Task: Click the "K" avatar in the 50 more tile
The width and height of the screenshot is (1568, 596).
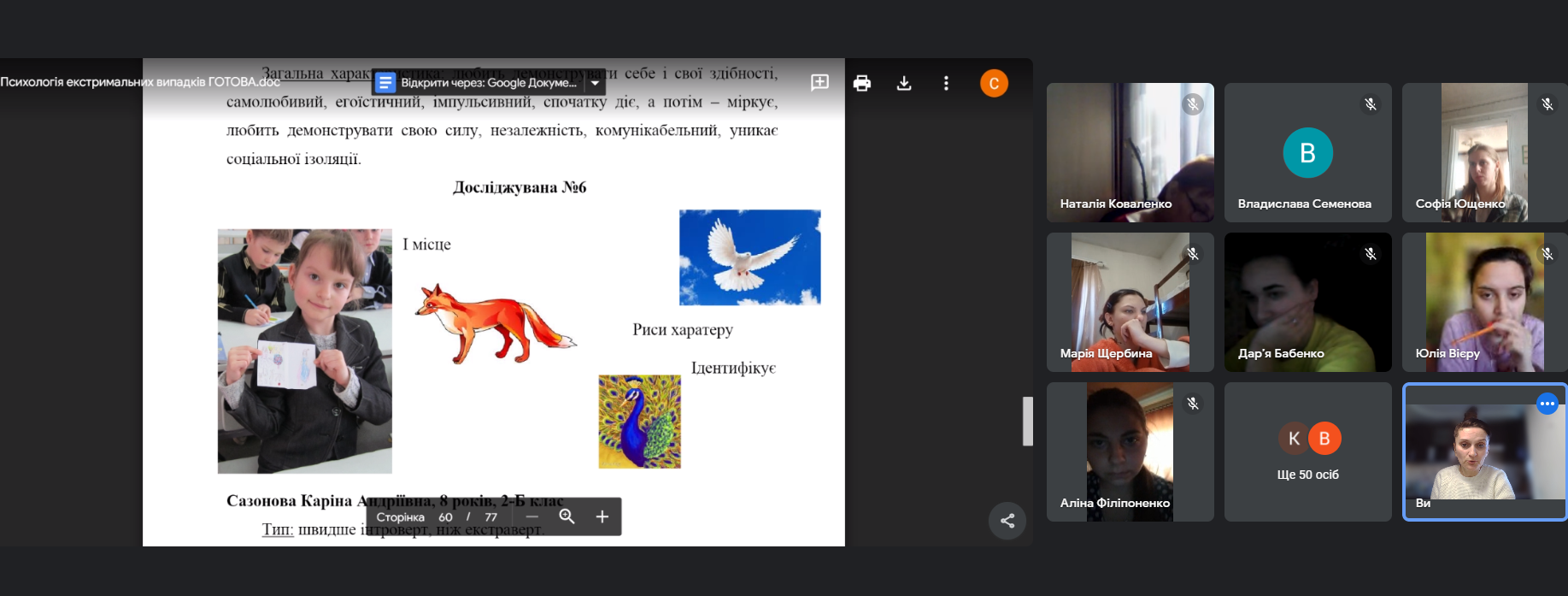Action: tap(1294, 439)
